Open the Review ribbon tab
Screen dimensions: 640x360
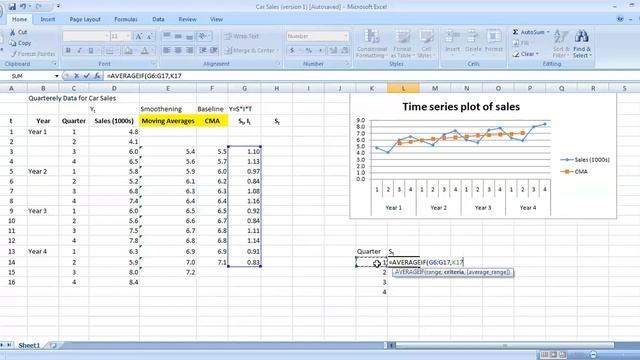coord(187,19)
